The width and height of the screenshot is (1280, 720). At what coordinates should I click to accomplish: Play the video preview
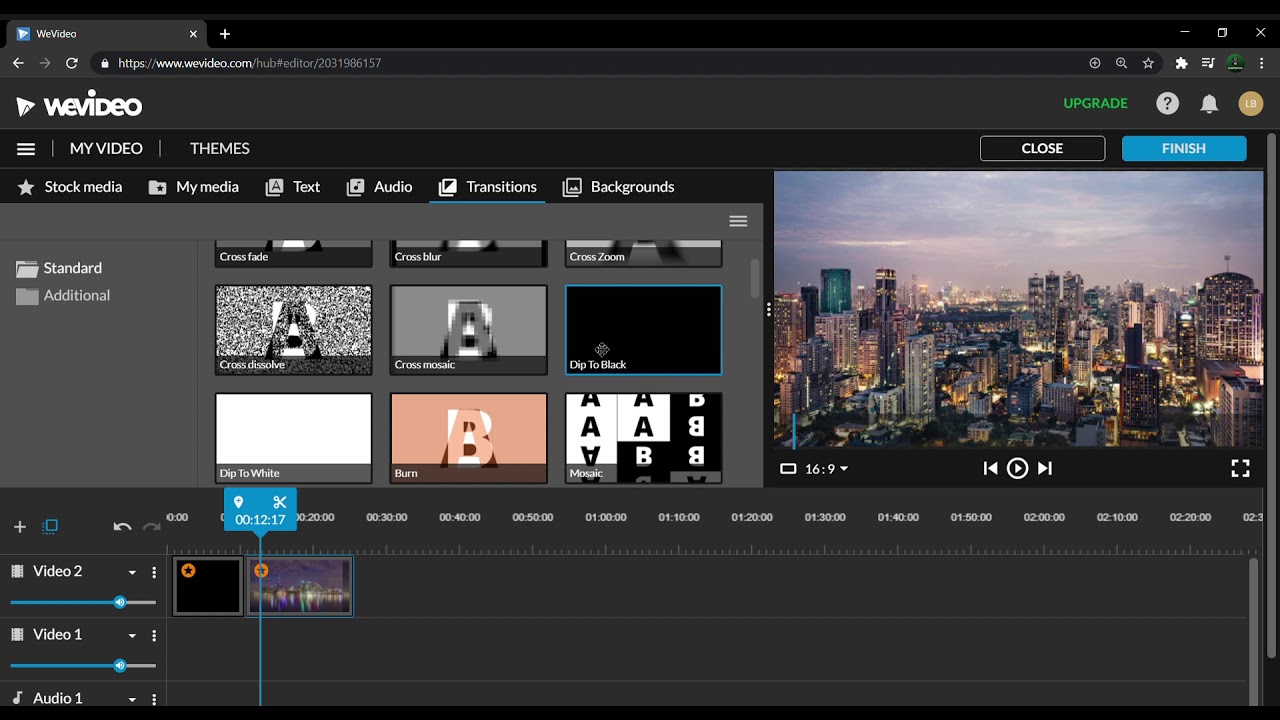[1017, 468]
